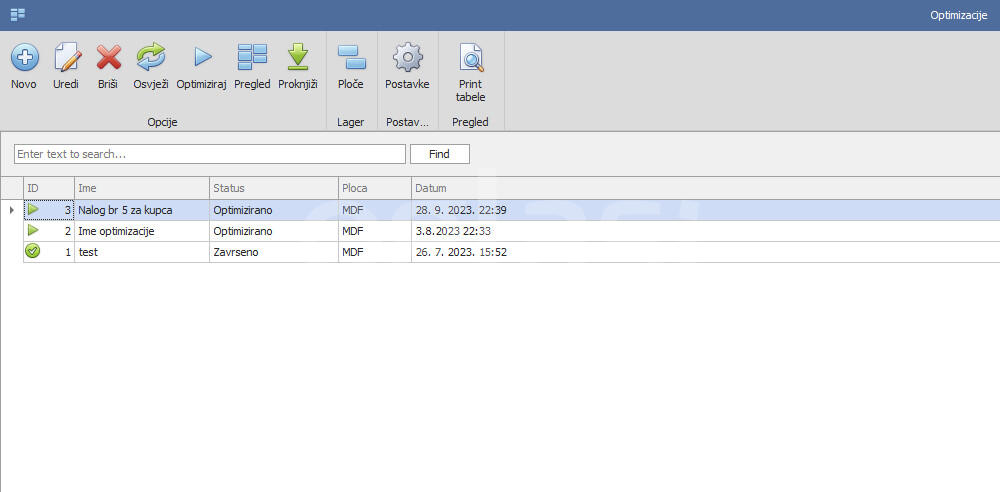Refresh list with Osvježi icon
The width and height of the screenshot is (1000, 492).
(x=151, y=58)
